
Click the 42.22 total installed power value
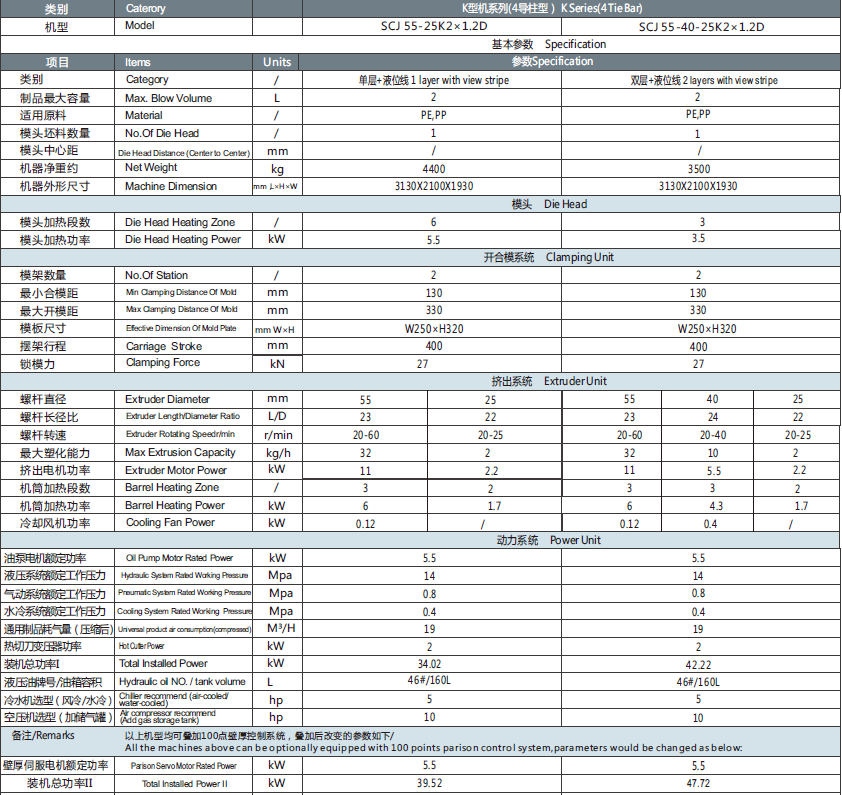699,663
